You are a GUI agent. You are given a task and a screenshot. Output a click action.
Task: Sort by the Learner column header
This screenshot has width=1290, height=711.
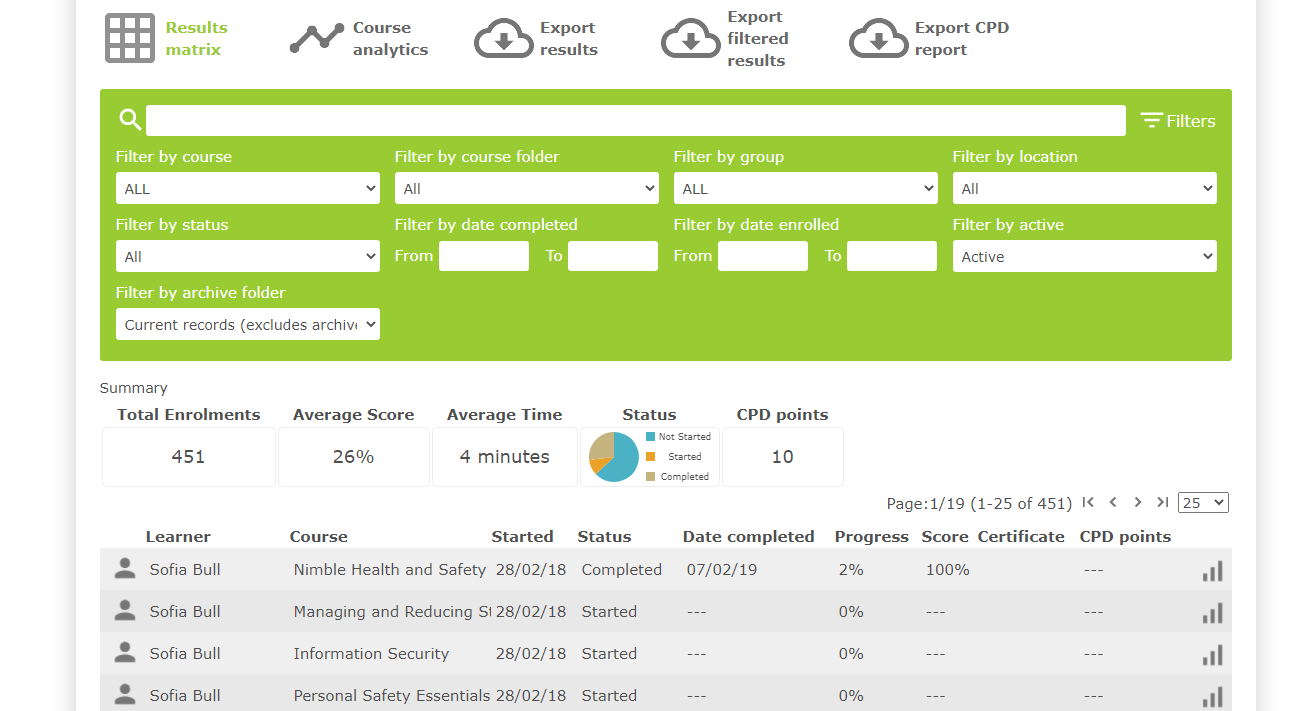tap(178, 536)
